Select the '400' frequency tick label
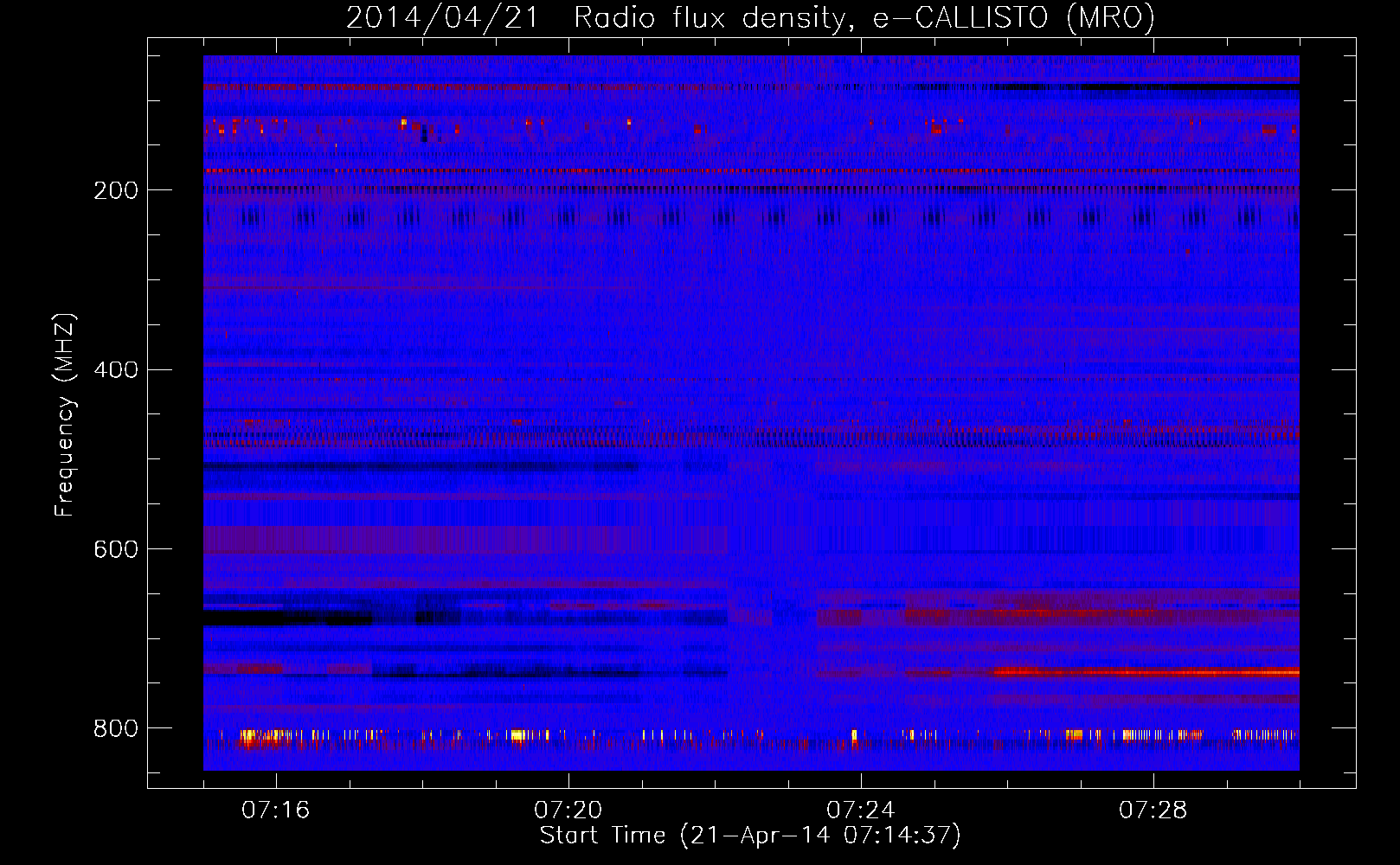Viewport: 1400px width, 865px height. [x=116, y=370]
